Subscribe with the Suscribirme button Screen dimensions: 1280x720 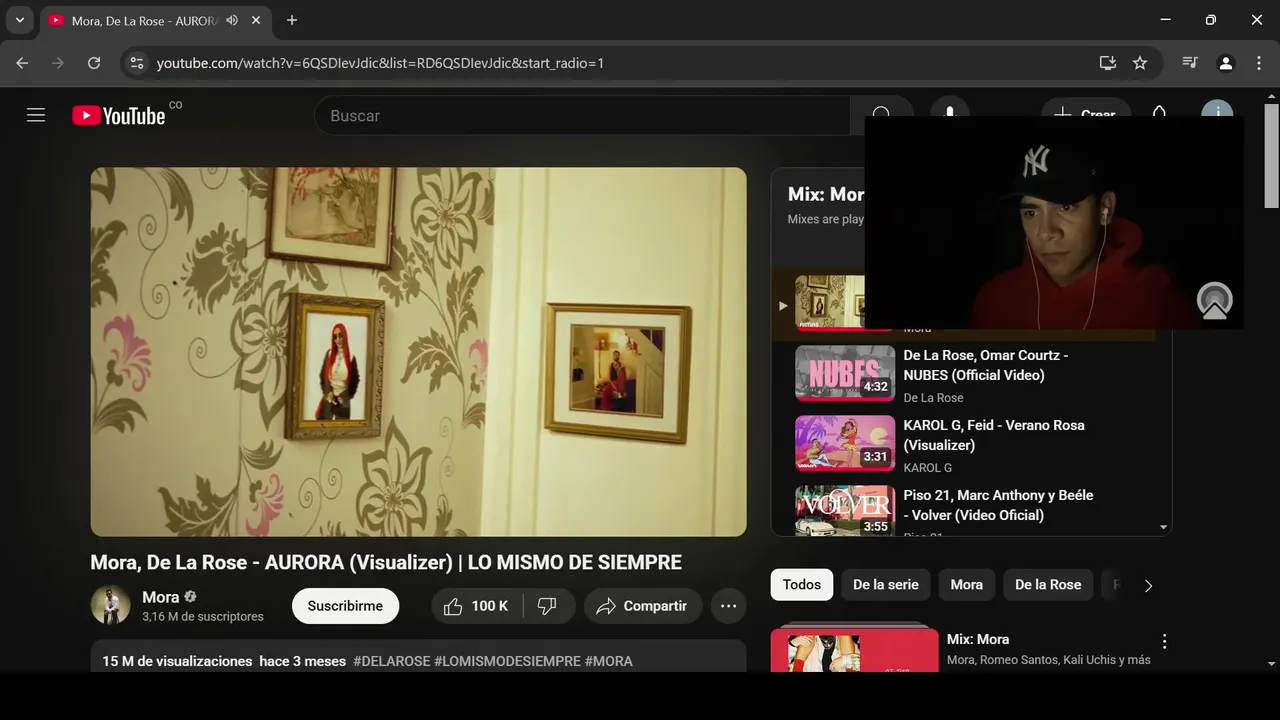tap(345, 606)
